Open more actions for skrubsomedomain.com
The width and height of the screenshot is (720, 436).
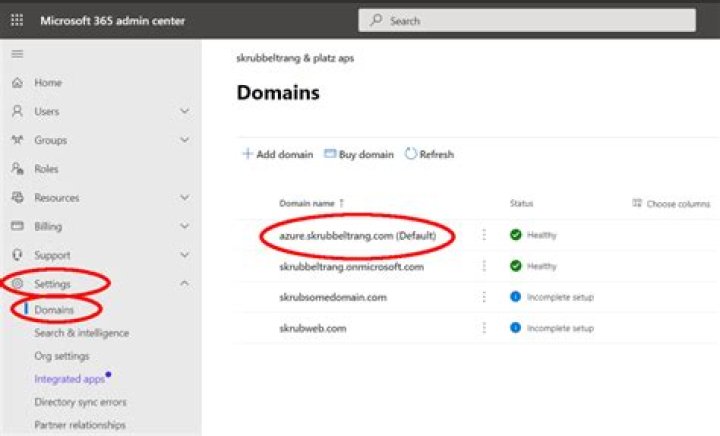pos(484,297)
